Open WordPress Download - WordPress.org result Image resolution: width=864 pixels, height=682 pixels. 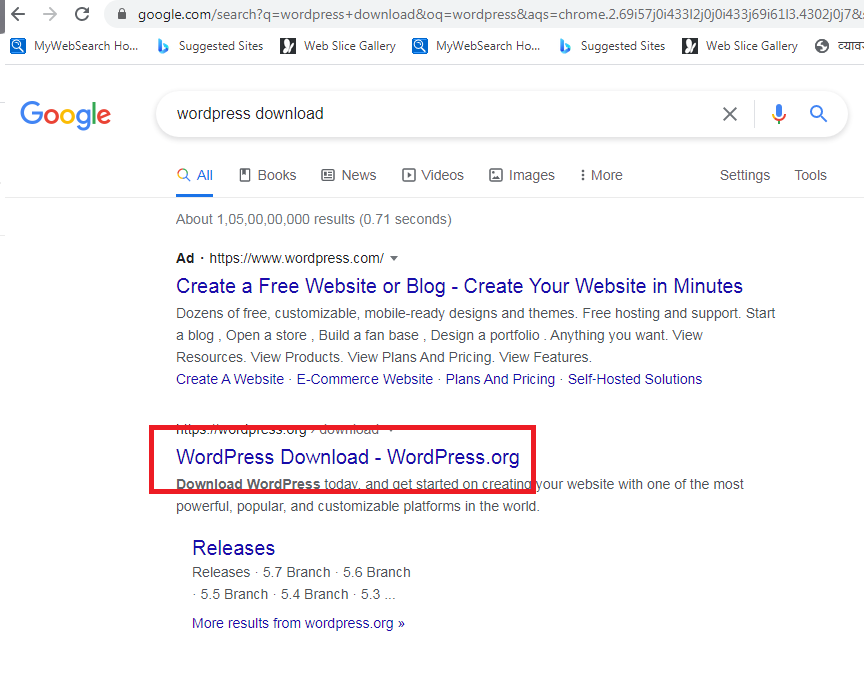pyautogui.click(x=347, y=457)
